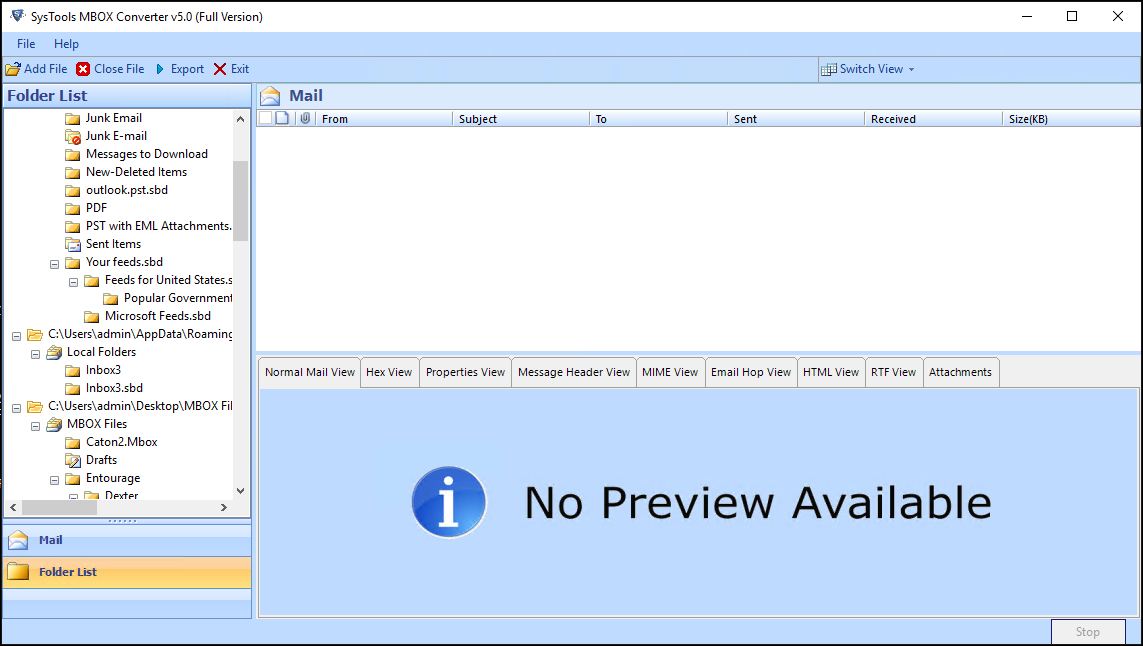Switch to the Message Header View tab

[574, 373]
